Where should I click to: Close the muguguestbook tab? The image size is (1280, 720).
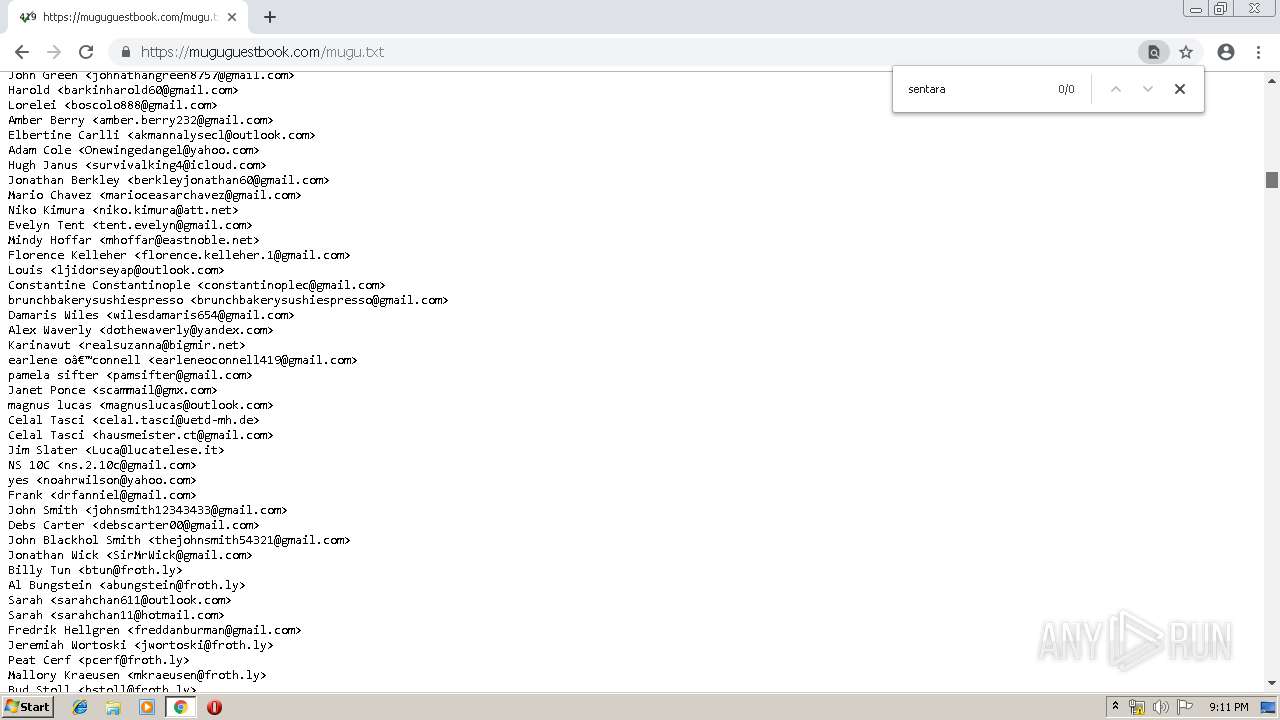(232, 17)
